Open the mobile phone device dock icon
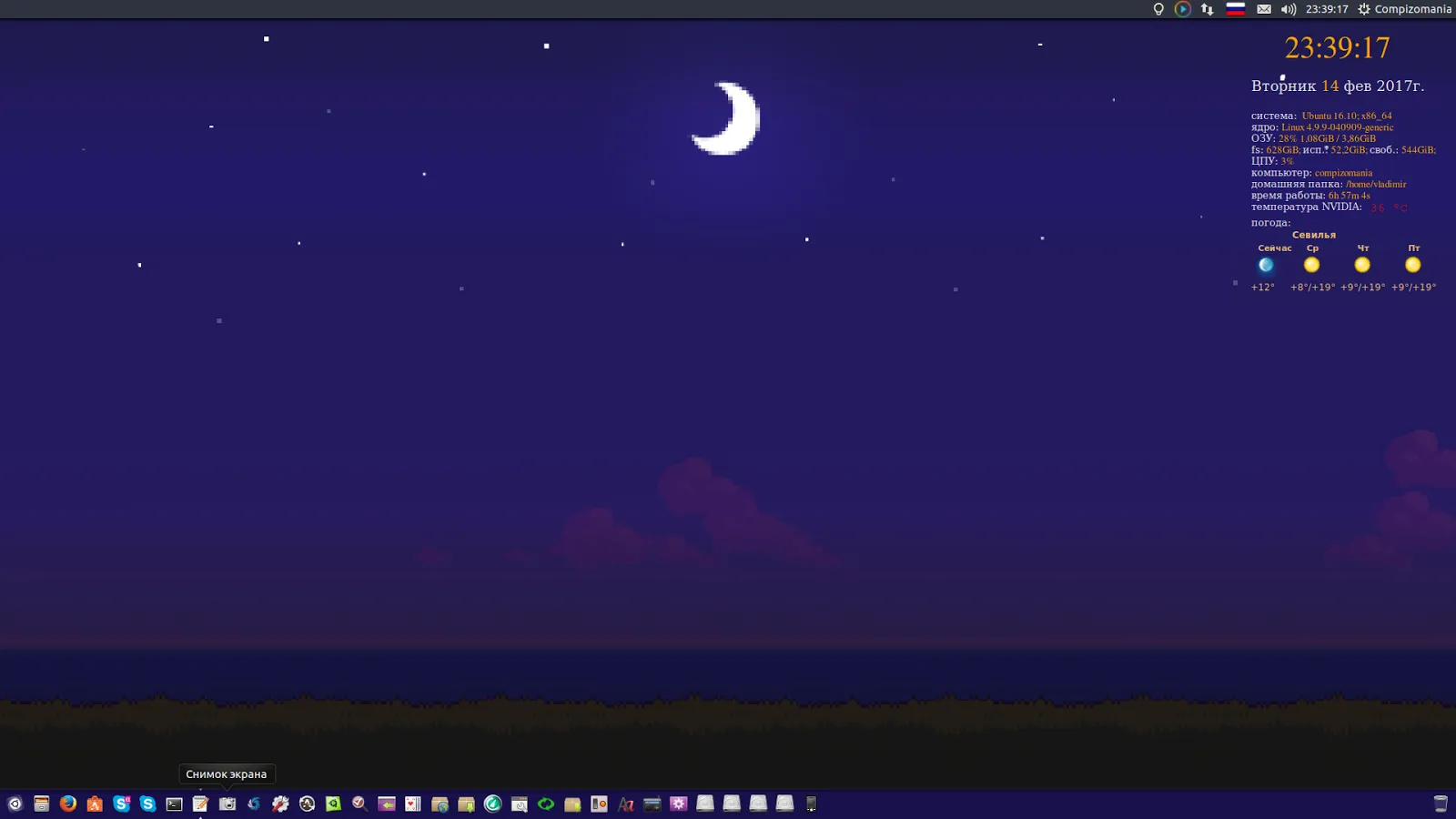The image size is (1456, 819). pos(811,804)
